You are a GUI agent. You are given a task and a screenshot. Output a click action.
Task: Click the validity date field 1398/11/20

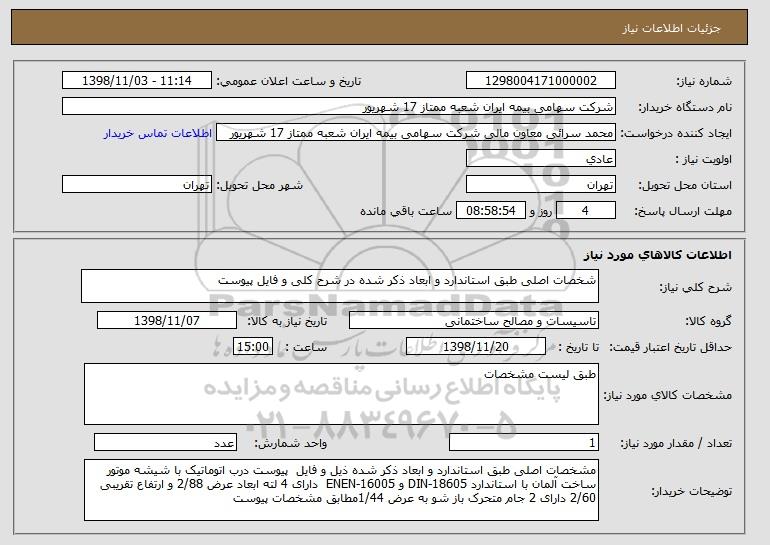coord(476,347)
